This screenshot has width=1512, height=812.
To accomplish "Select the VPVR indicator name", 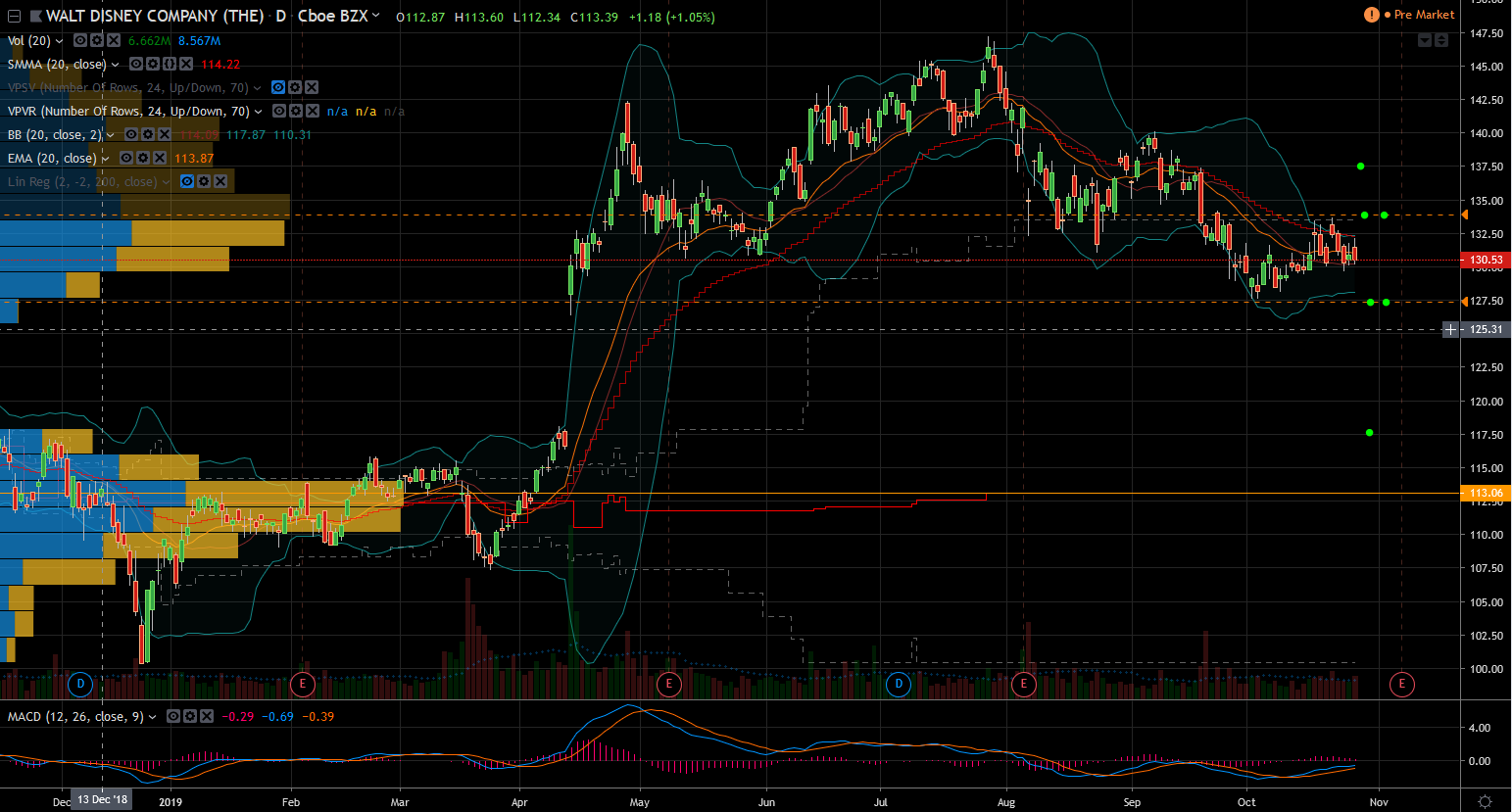I will coord(128,111).
